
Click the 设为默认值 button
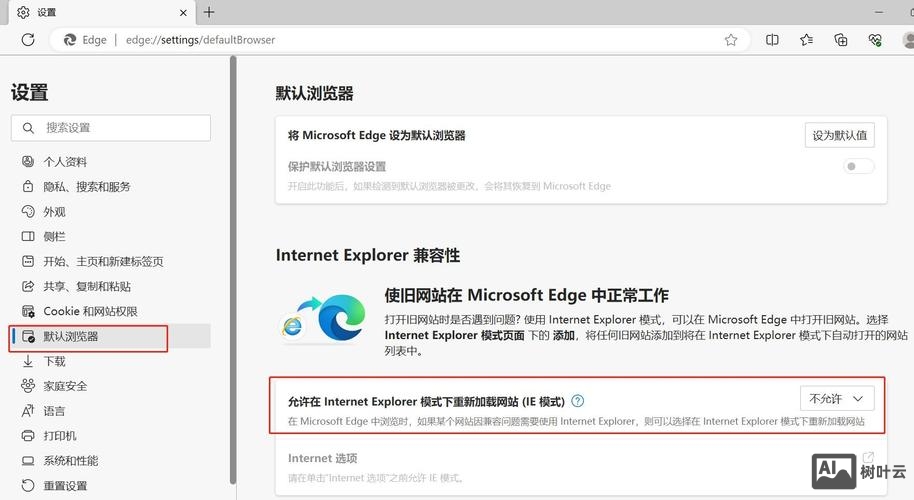pos(839,135)
